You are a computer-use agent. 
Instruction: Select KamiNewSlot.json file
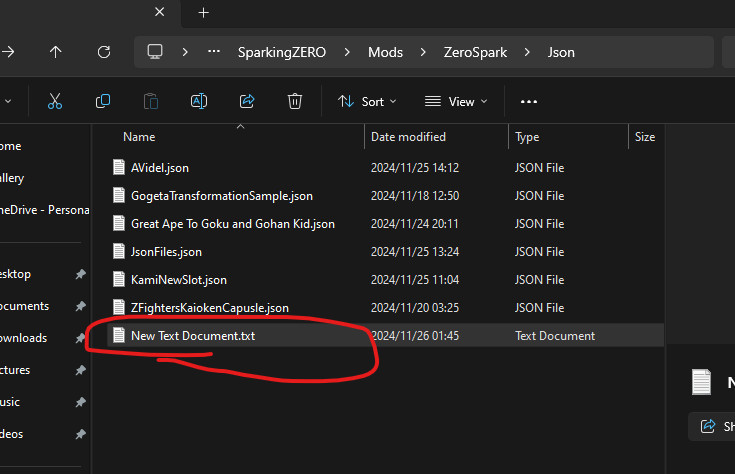[178, 280]
